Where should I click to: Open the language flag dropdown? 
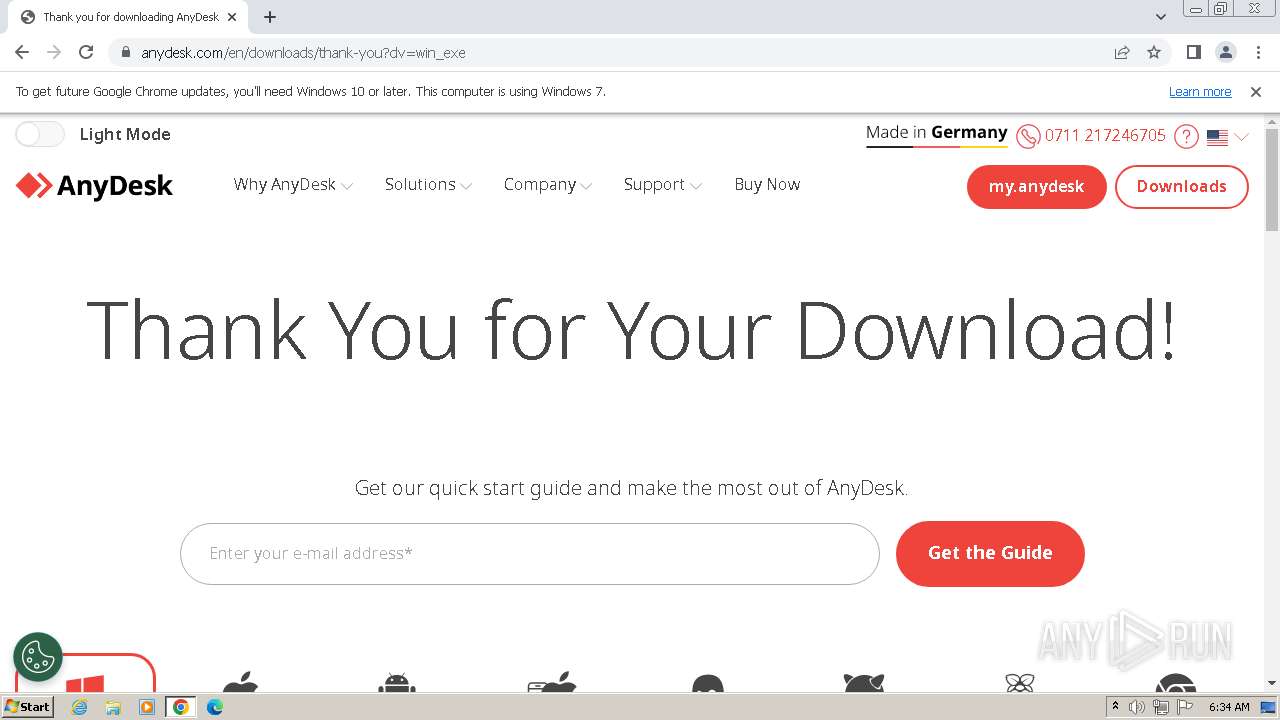click(x=1228, y=137)
